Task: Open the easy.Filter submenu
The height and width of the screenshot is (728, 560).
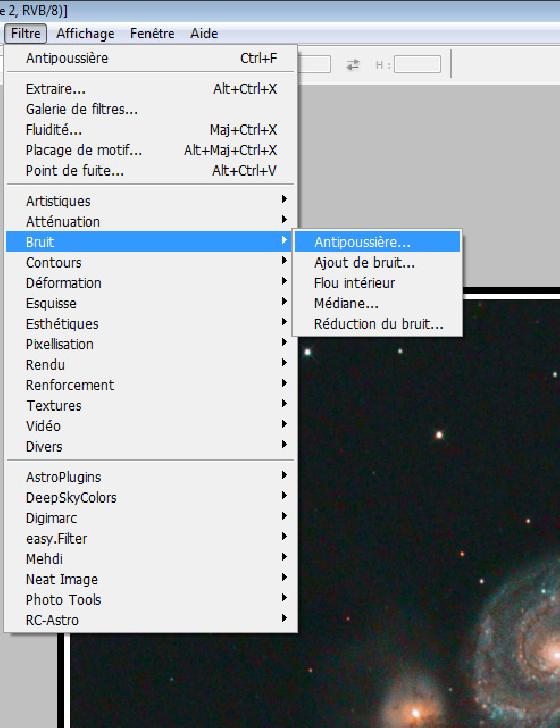Action: click(x=151, y=538)
